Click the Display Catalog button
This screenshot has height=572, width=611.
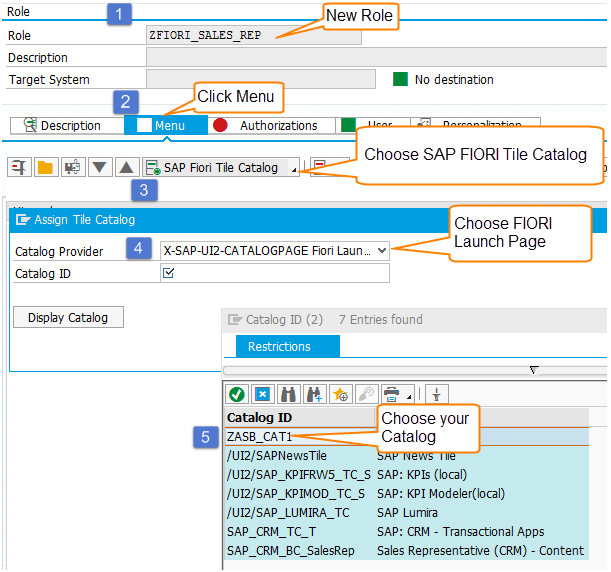pyautogui.click(x=68, y=317)
